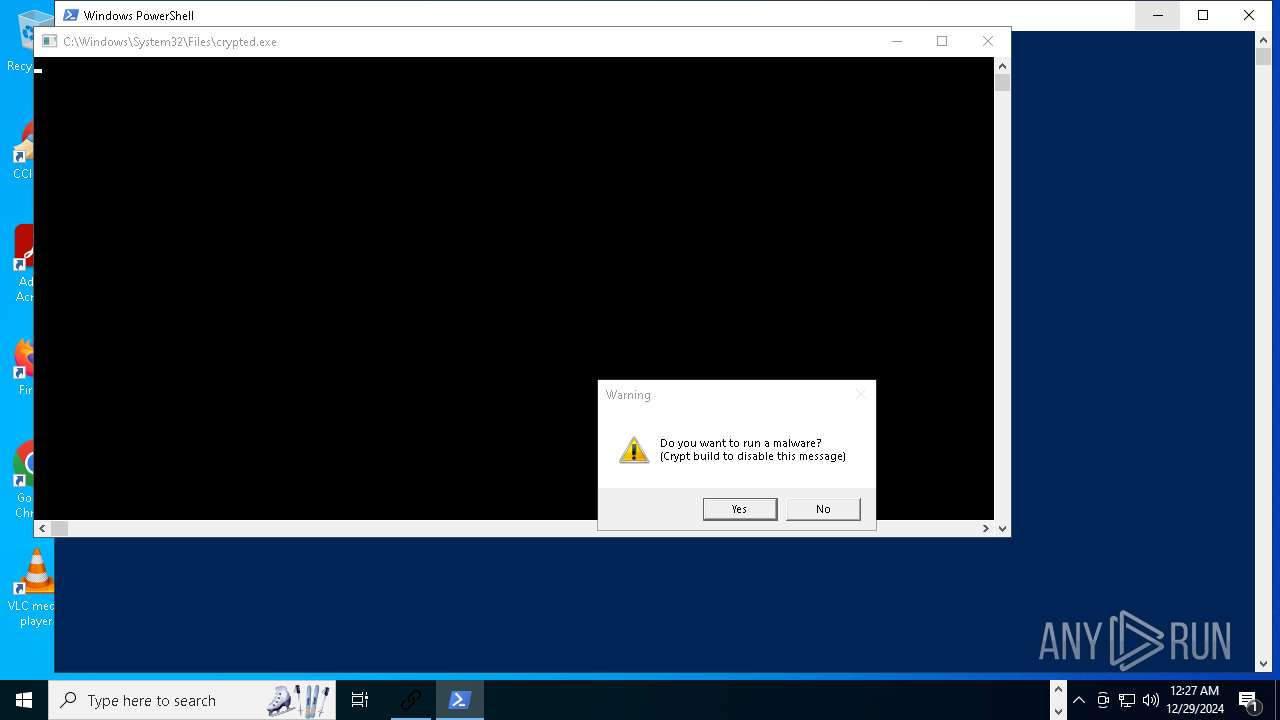1280x720 pixels.
Task: Click console vertical scrollbar up arrow
Action: click(x=1002, y=65)
